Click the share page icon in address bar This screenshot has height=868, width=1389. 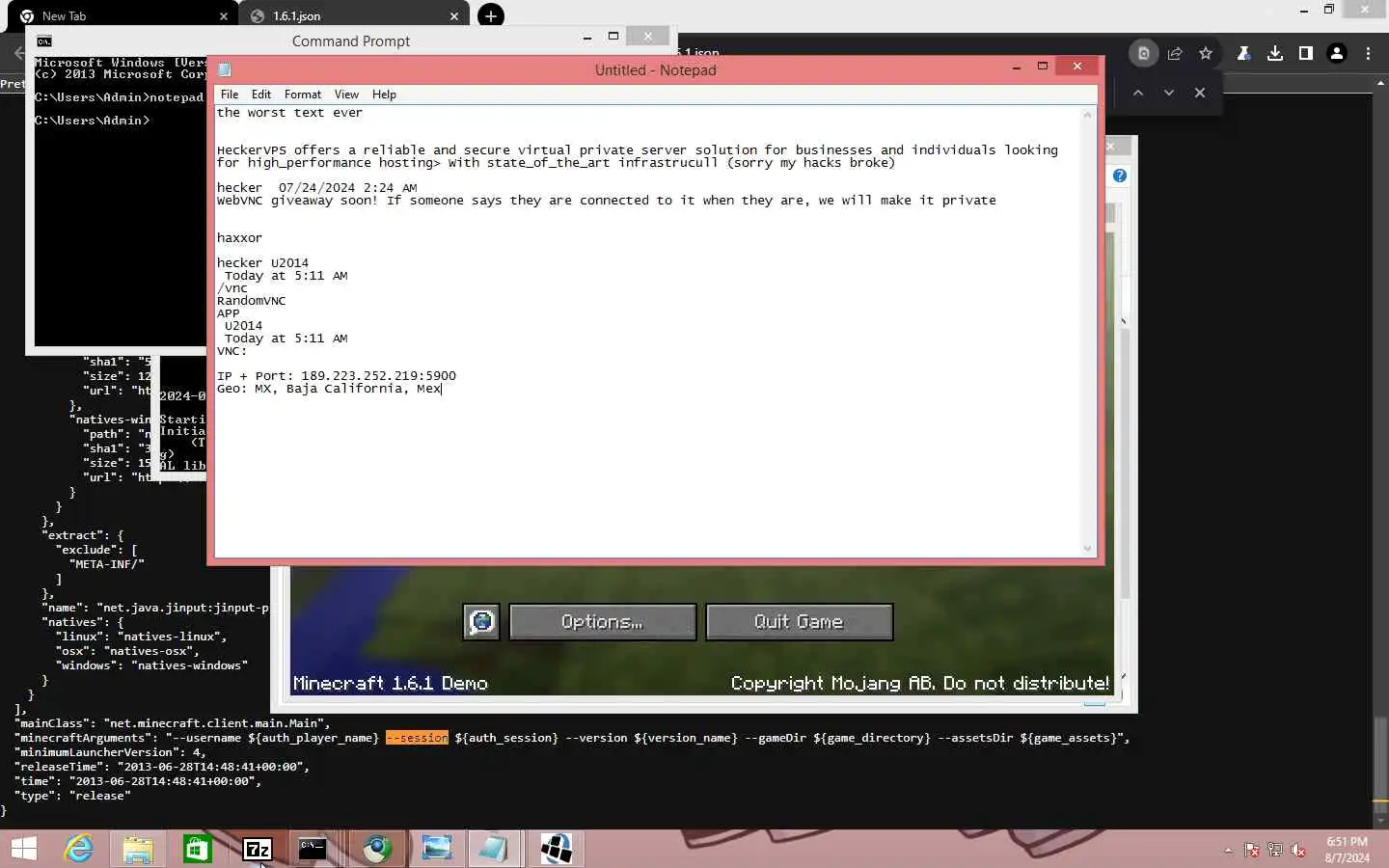coord(1175,53)
